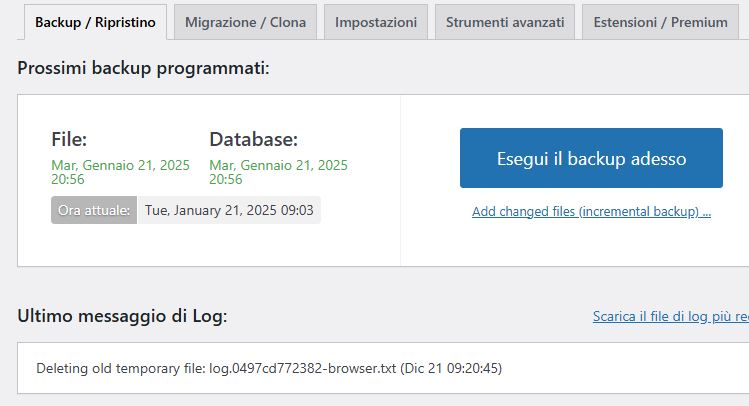Click the Ora attuale label
This screenshot has width=749, height=406.
click(x=94, y=210)
